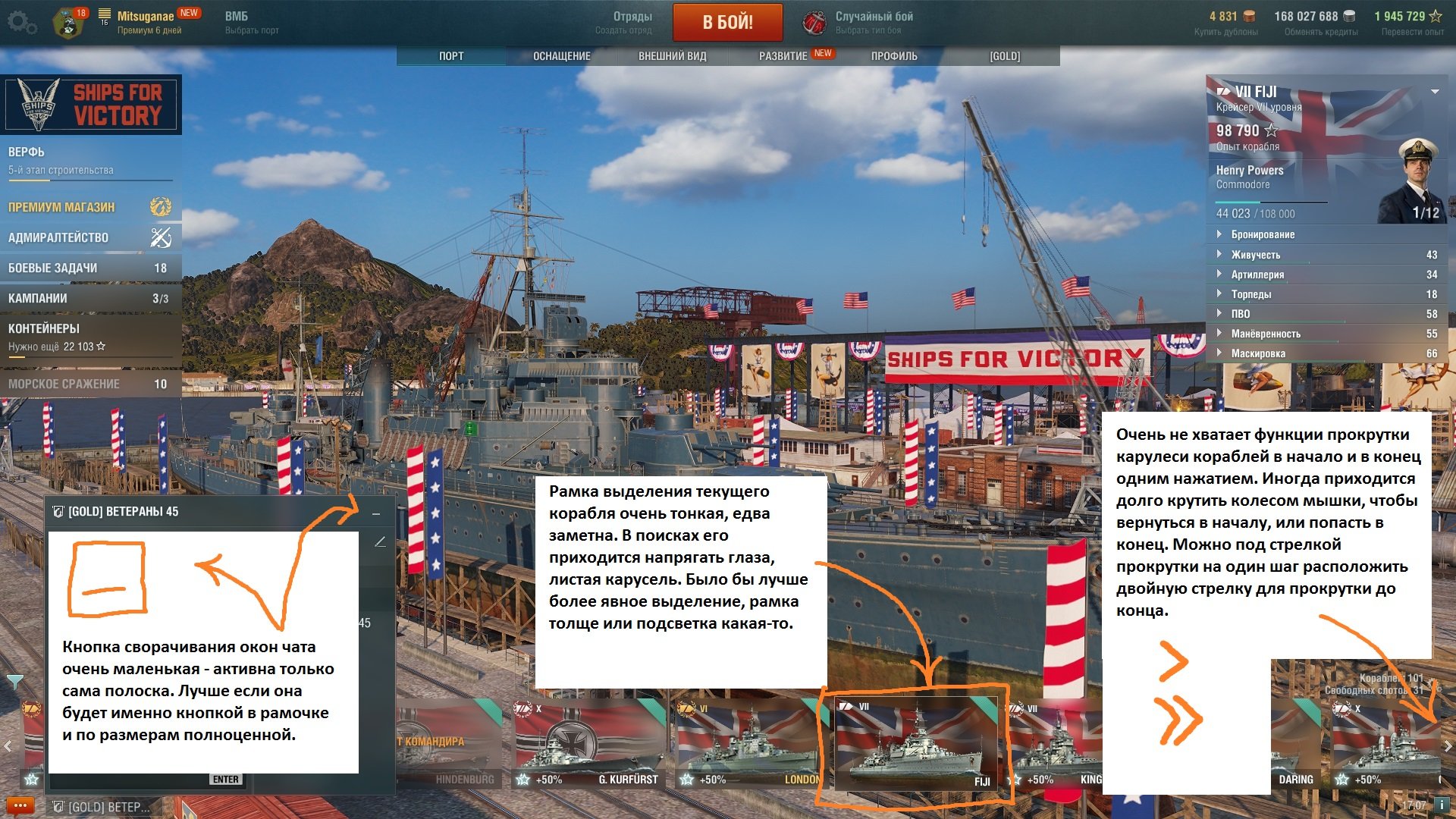Click Перевести опыт link
Image resolution: width=1456 pixels, height=819 pixels.
[x=1412, y=32]
